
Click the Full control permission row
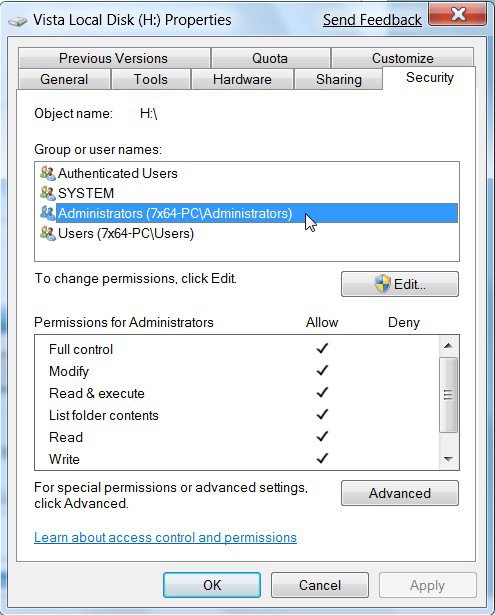237,349
